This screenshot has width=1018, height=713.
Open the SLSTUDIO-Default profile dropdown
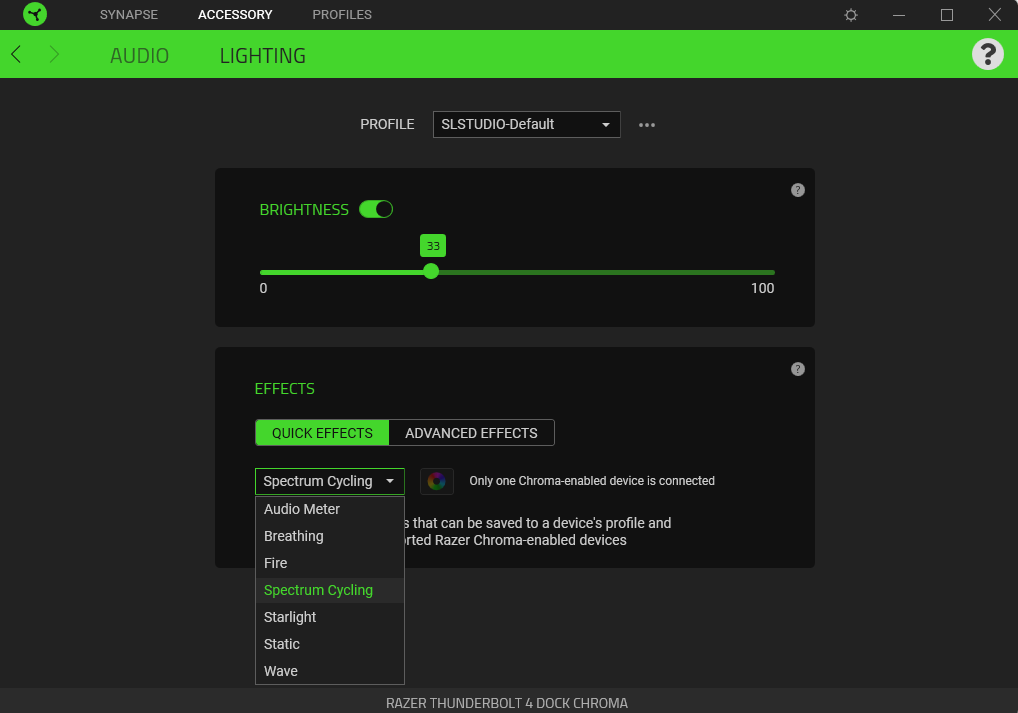[x=527, y=125]
